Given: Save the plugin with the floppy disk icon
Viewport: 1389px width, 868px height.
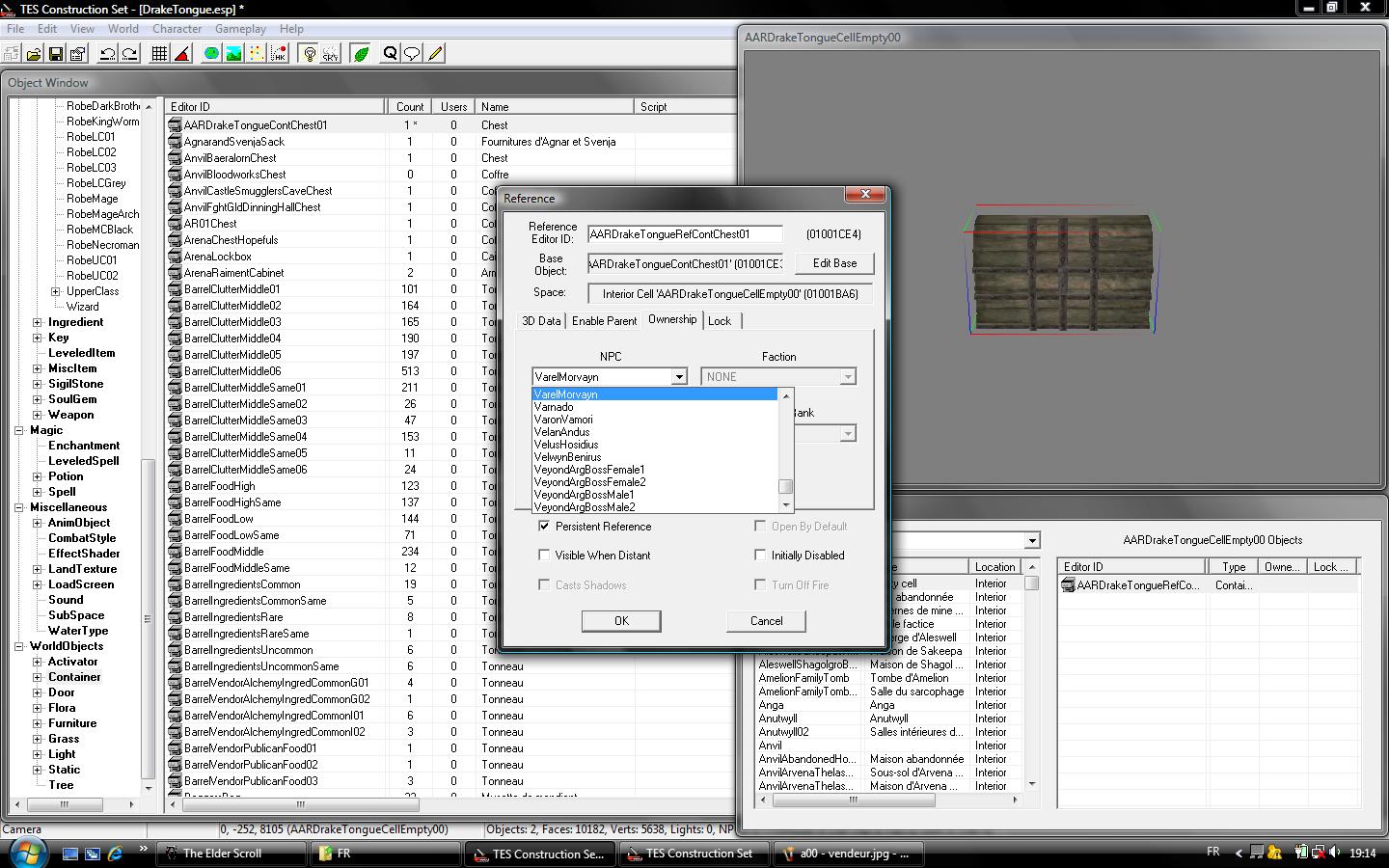Looking at the screenshot, I should [55, 54].
